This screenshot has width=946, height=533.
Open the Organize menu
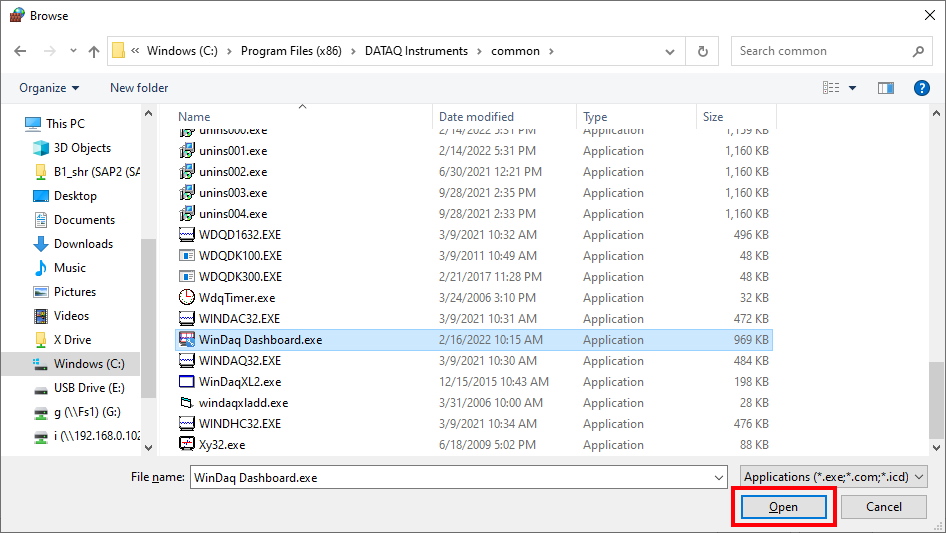point(49,88)
